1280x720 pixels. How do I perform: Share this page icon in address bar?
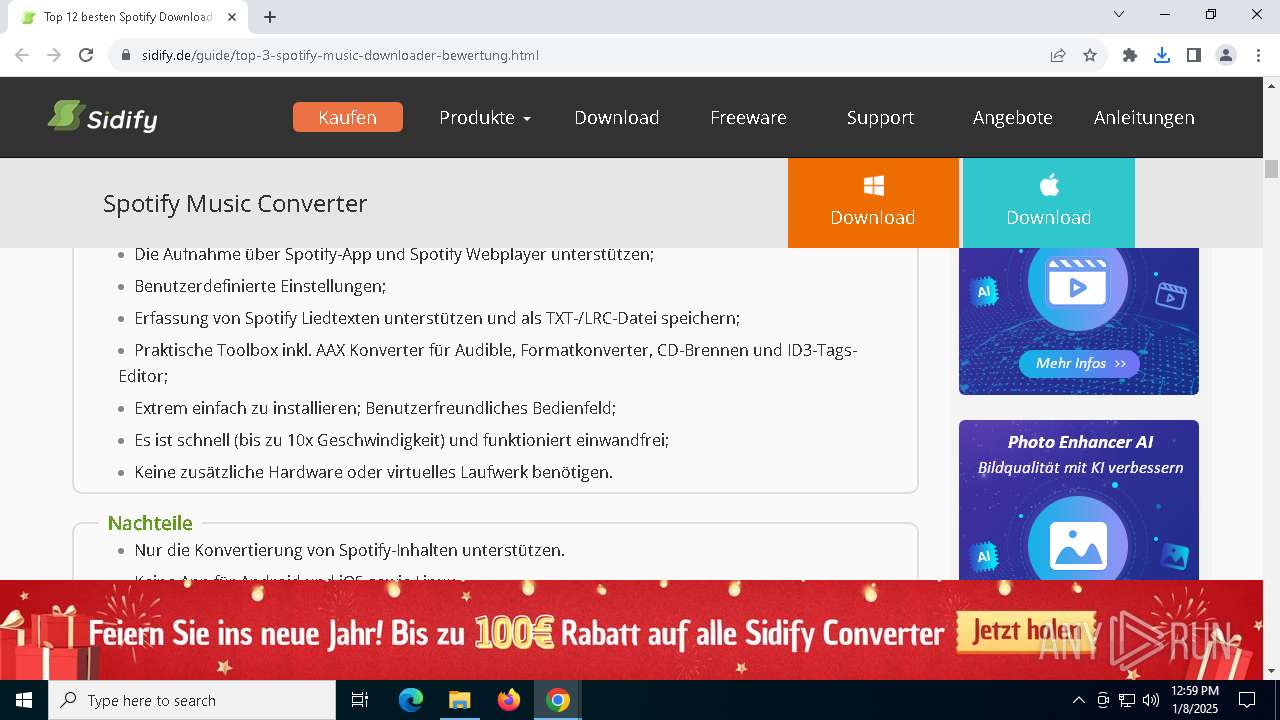tap(1058, 55)
